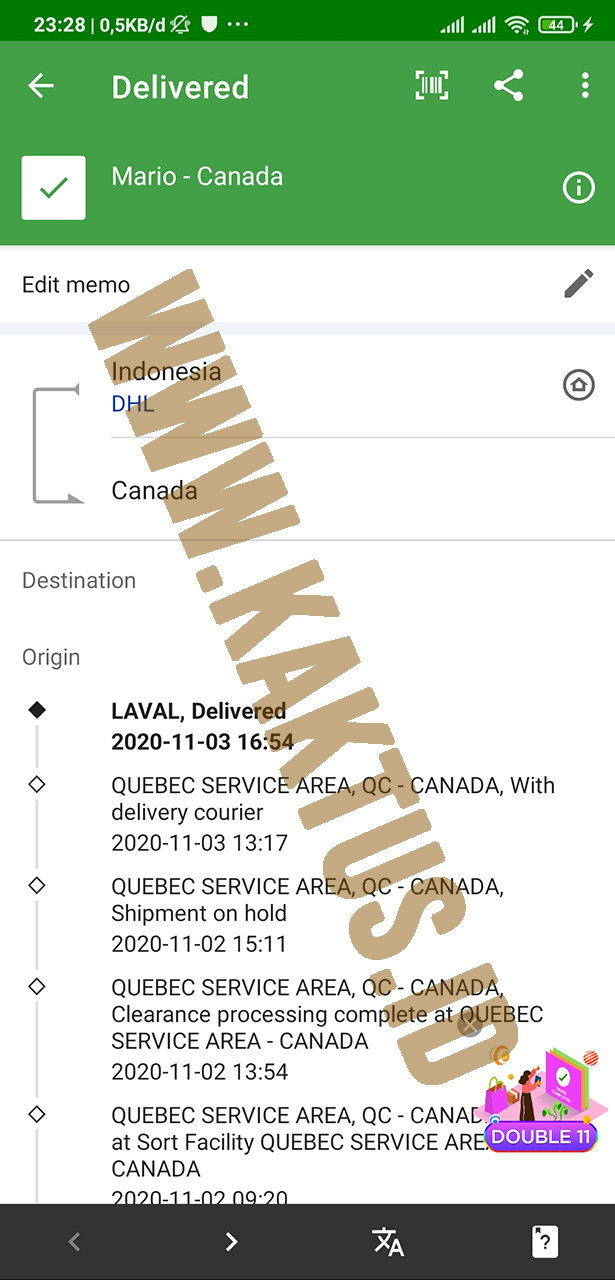Open the DHL carrier link

133,404
